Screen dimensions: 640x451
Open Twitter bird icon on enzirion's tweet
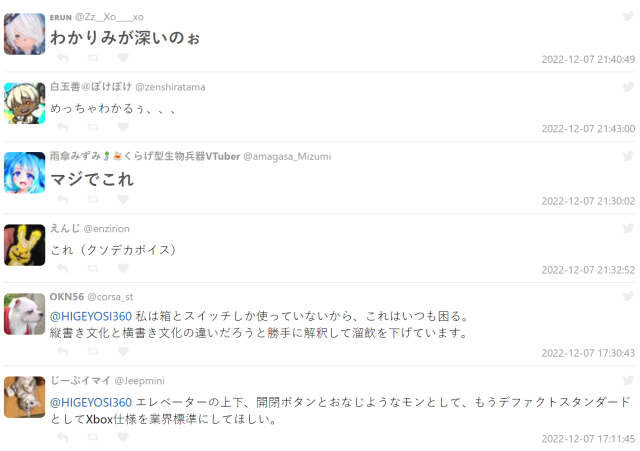pyautogui.click(x=628, y=229)
